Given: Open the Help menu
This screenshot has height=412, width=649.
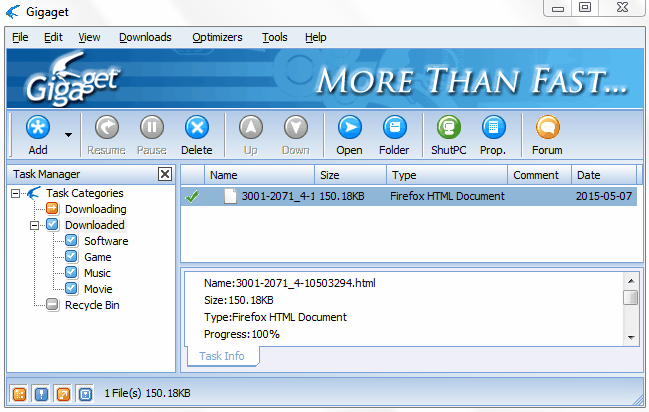Looking at the screenshot, I should pyautogui.click(x=316, y=37).
